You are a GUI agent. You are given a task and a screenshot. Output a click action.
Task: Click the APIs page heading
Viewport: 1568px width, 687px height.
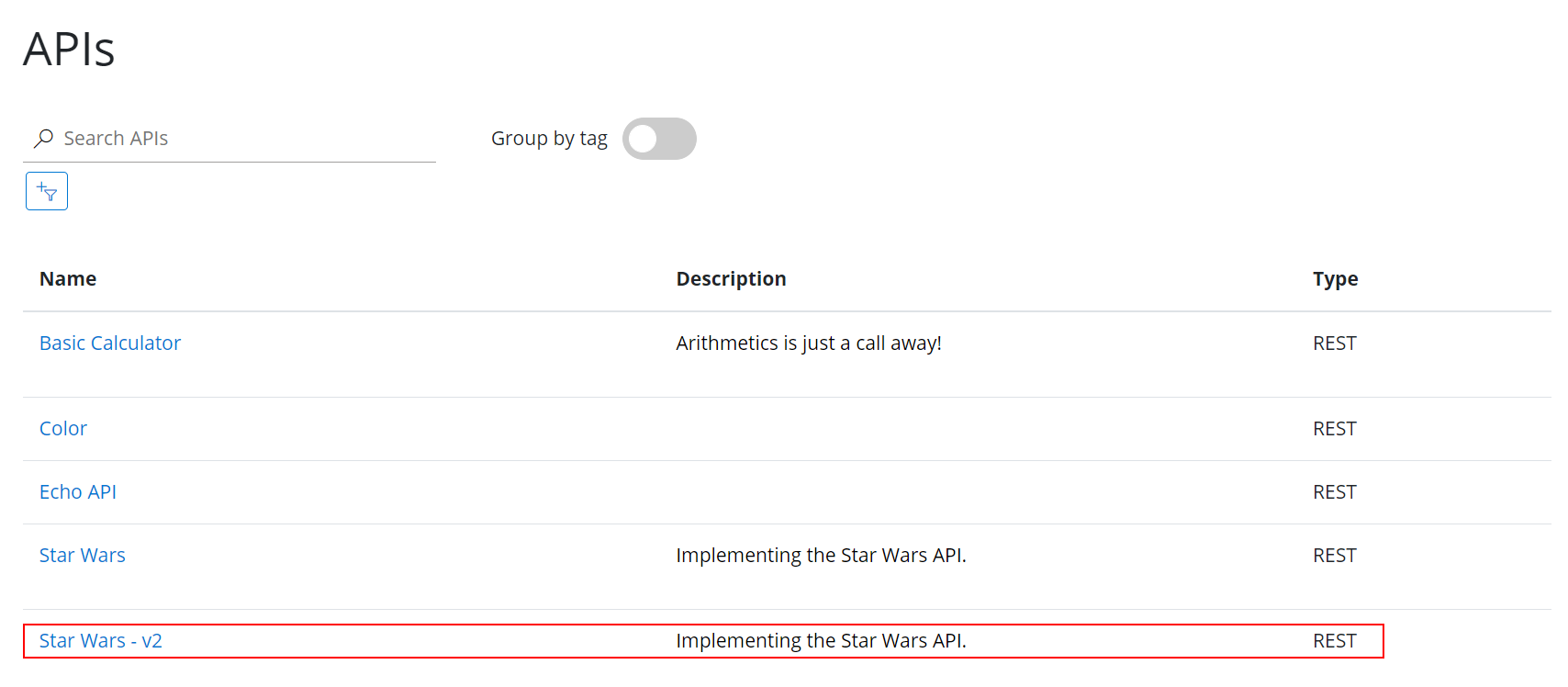[x=69, y=49]
